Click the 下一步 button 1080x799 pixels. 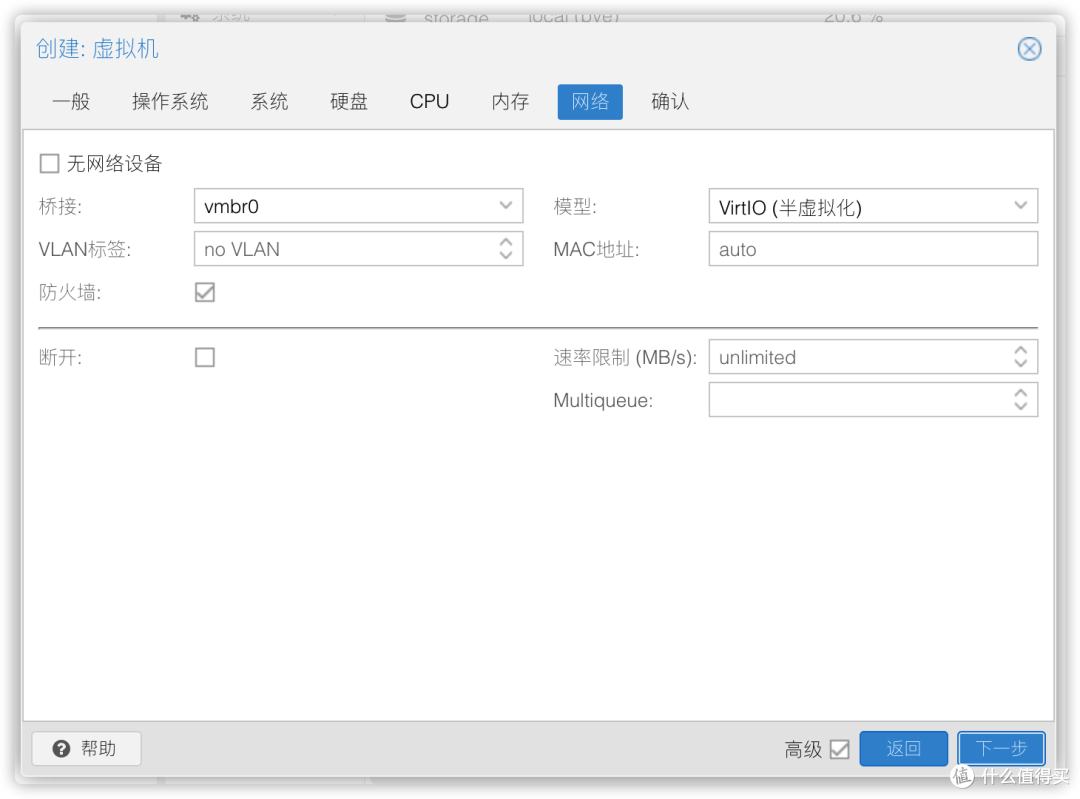point(1000,748)
